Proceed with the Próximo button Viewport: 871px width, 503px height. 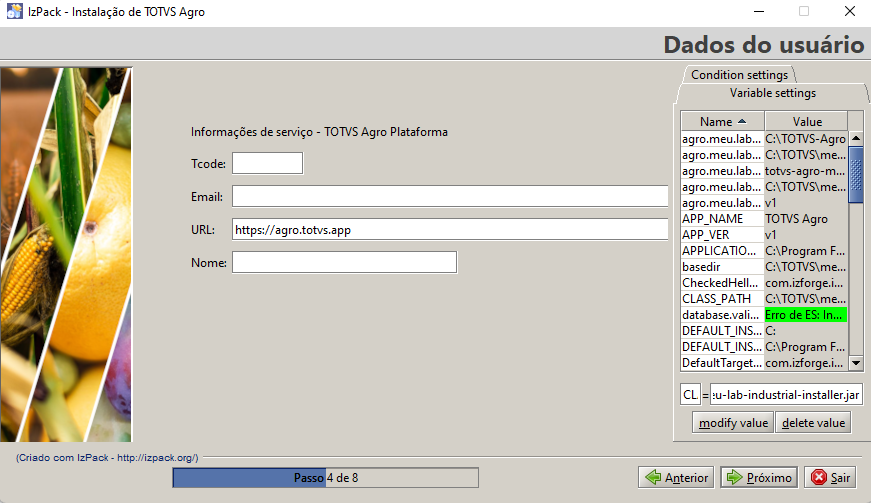click(759, 477)
